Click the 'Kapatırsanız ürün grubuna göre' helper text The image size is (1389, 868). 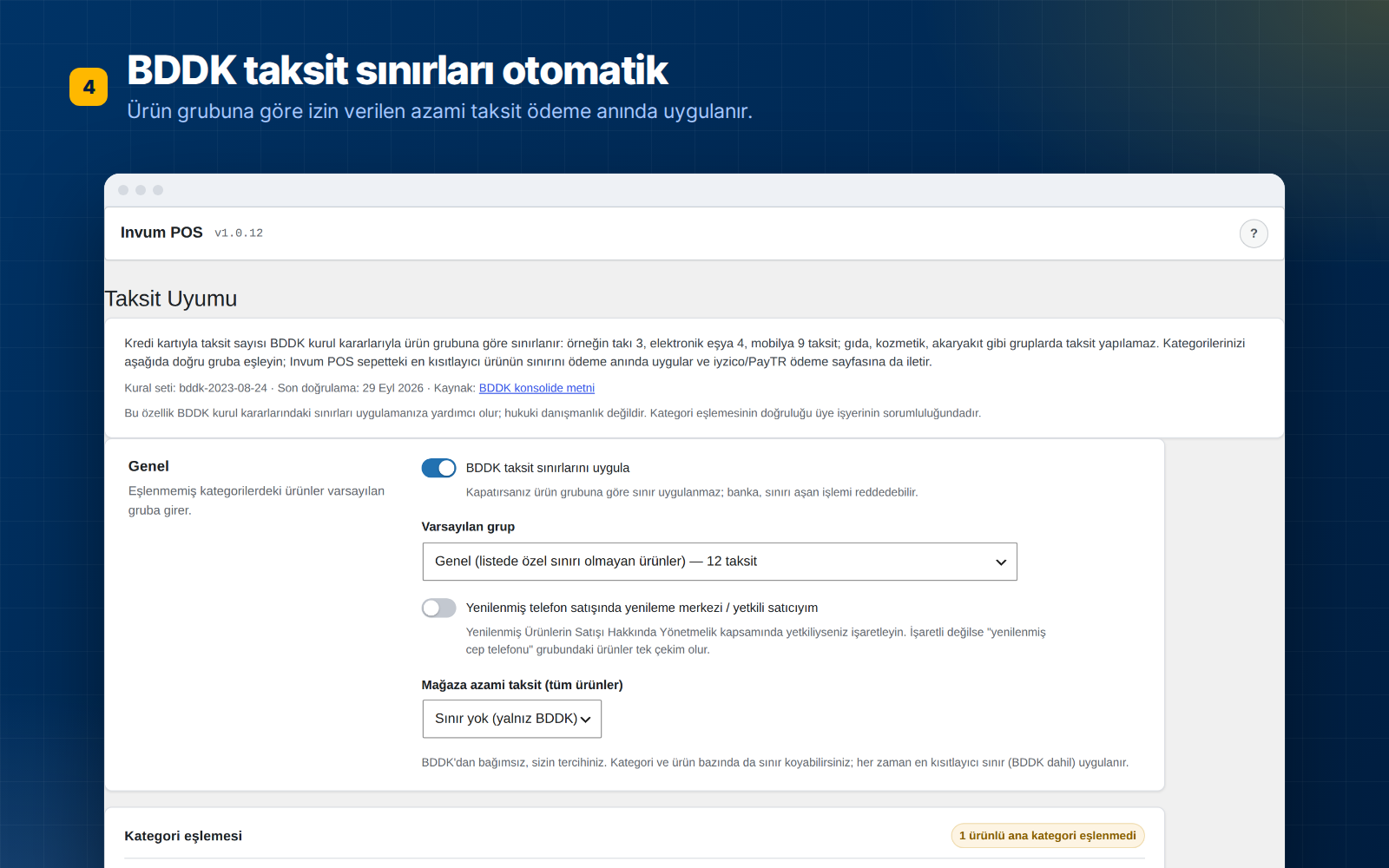pyautogui.click(x=692, y=492)
